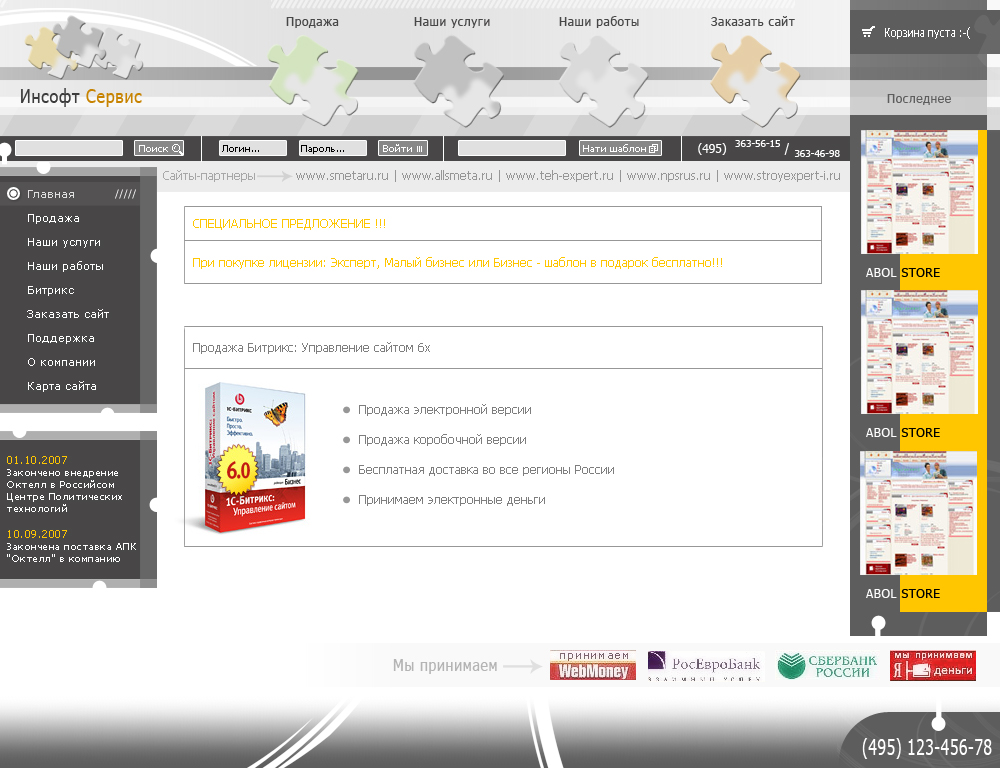
Task: Click Принимаем электронные деньги bullet
Action: (x=452, y=499)
